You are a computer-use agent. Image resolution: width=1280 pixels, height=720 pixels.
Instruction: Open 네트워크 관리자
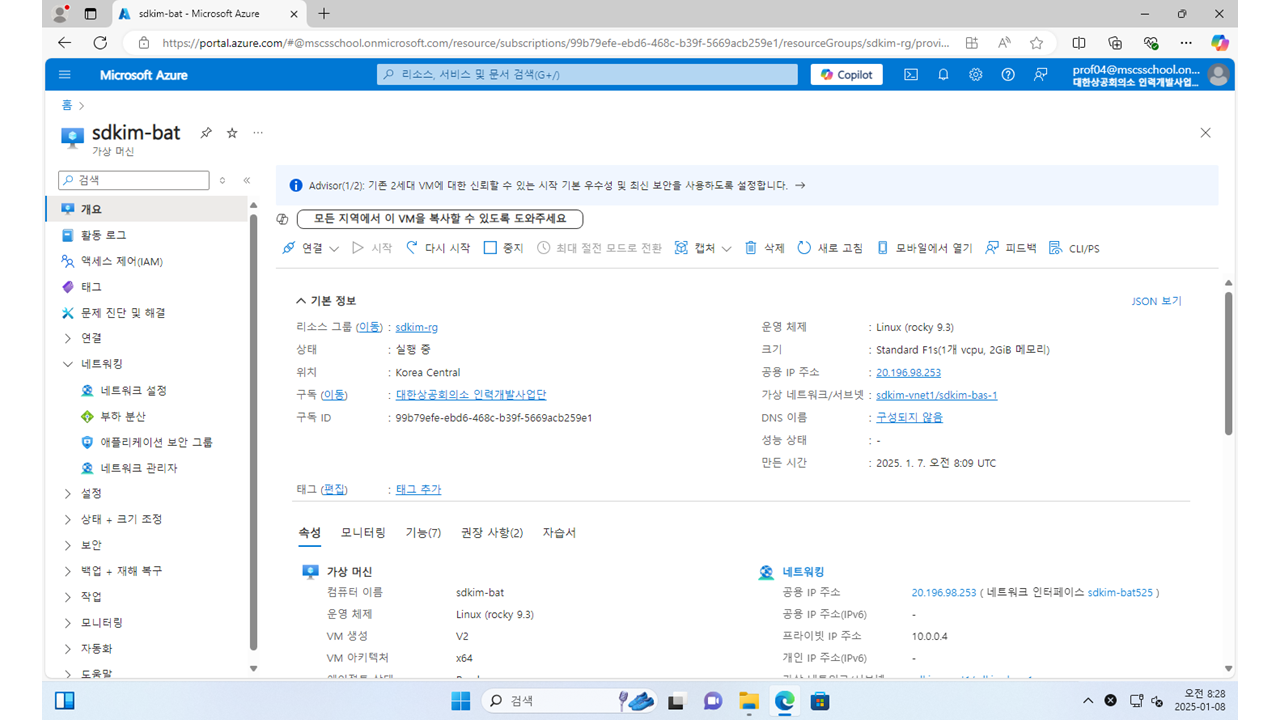tap(139, 468)
